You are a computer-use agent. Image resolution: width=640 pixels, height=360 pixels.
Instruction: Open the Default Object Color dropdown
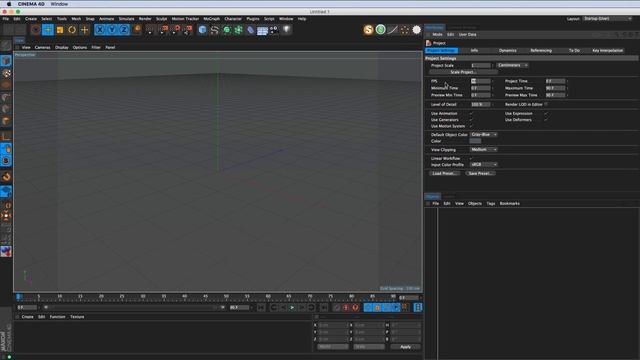click(x=484, y=134)
